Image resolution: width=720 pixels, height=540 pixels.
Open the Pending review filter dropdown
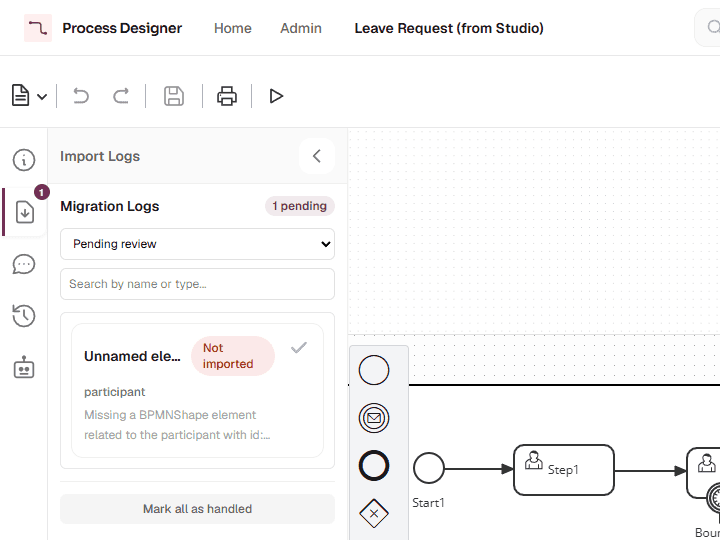197,244
